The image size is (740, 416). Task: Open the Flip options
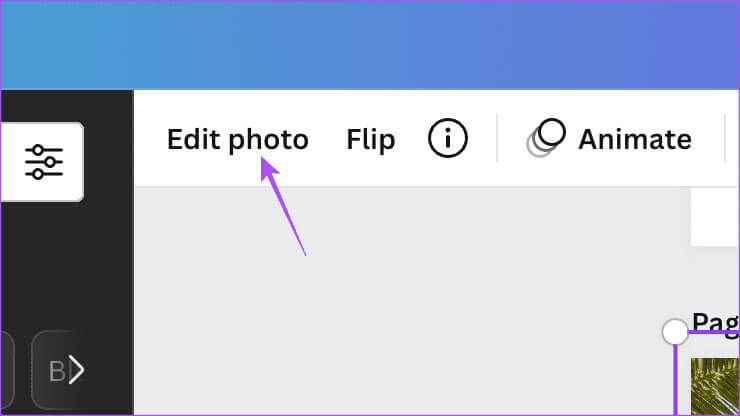(370, 139)
